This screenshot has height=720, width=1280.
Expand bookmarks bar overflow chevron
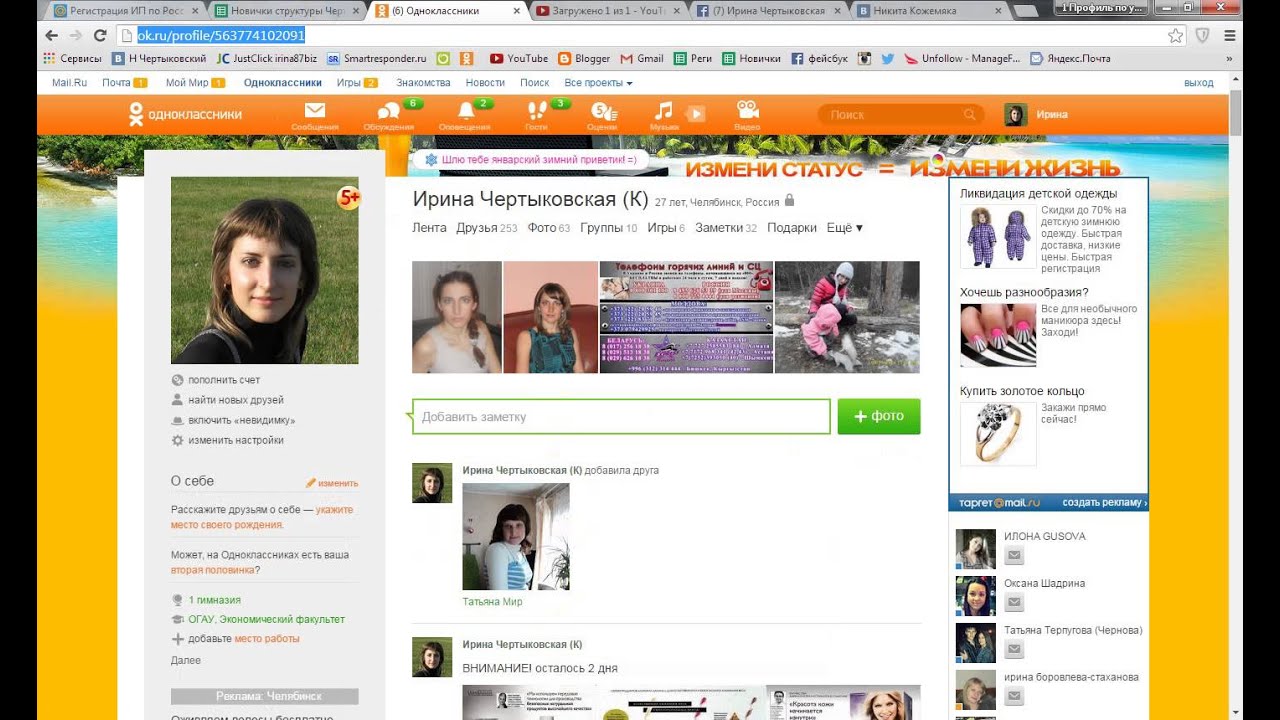(1229, 58)
